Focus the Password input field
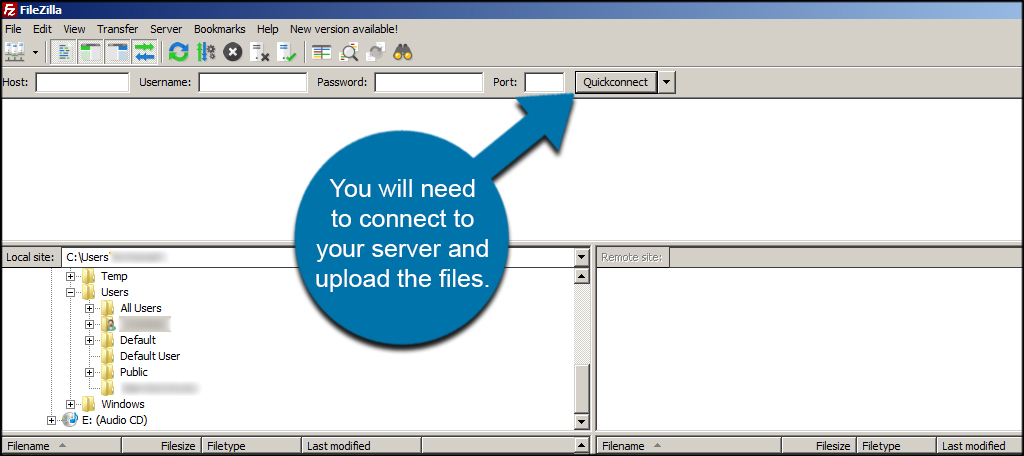Image resolution: width=1024 pixels, height=456 pixels. click(x=428, y=82)
